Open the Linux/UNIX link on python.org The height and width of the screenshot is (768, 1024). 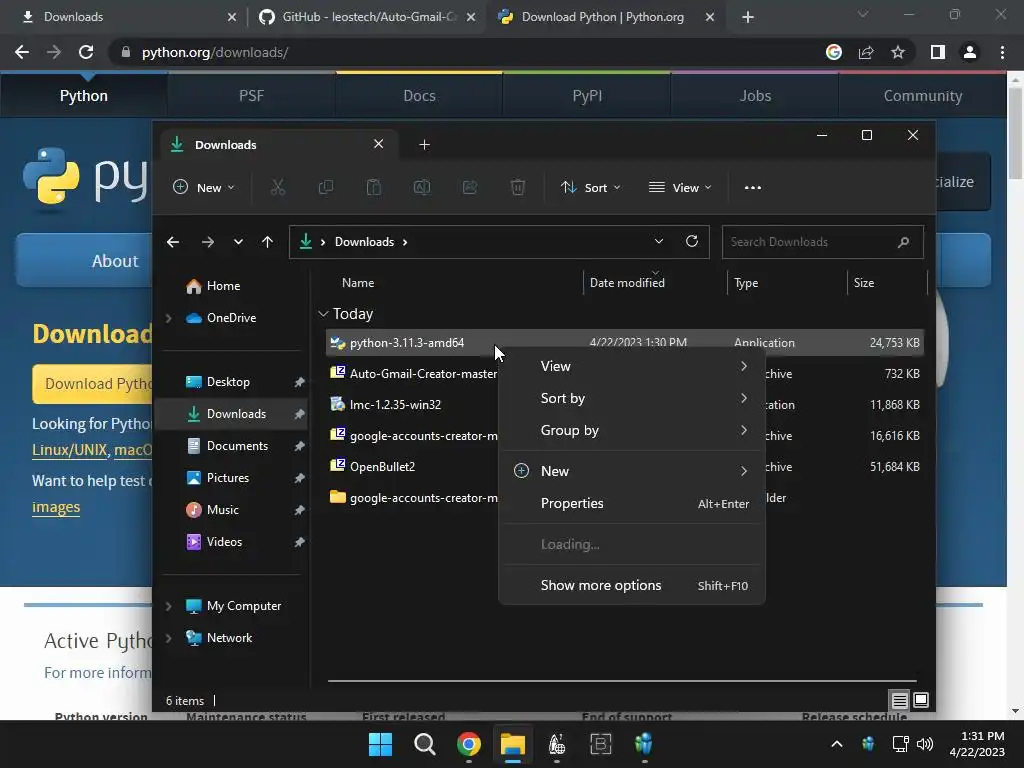(x=69, y=450)
